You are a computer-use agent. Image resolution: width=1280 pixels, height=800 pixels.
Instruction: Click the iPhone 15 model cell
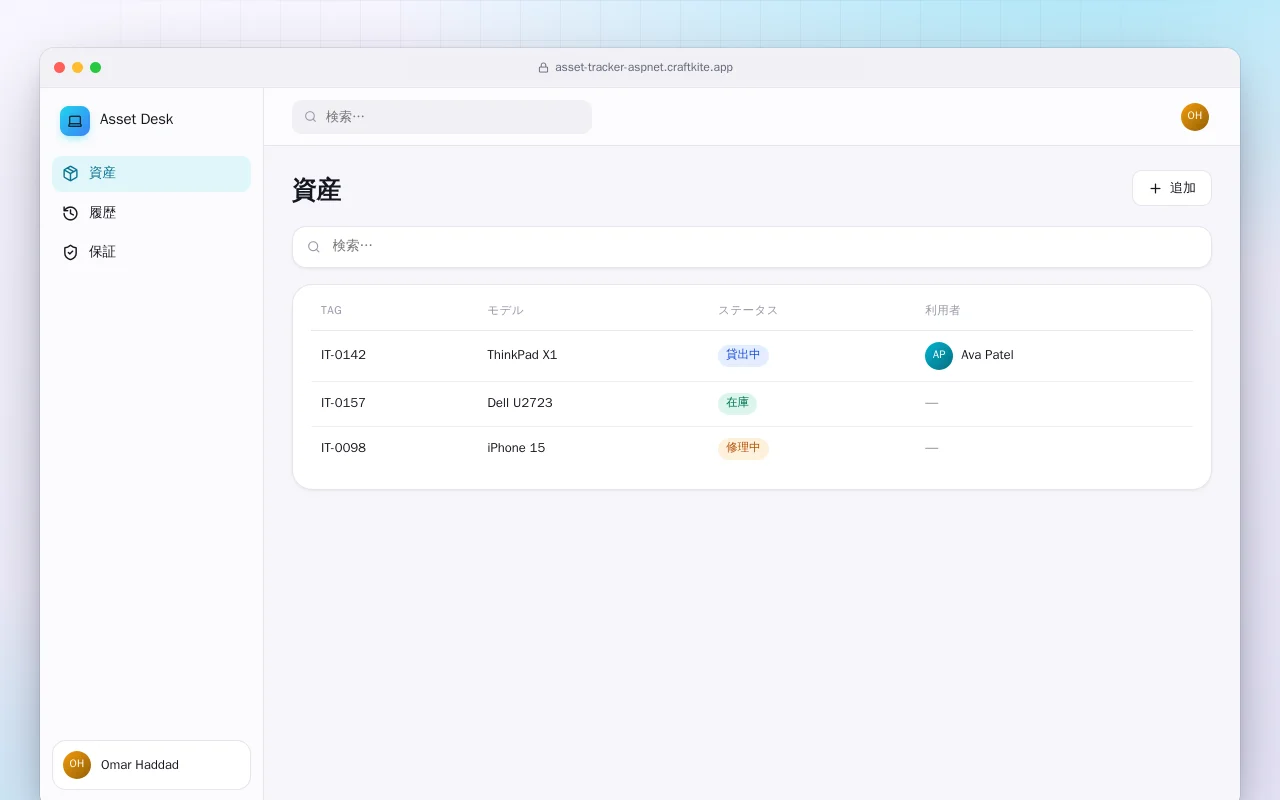516,448
